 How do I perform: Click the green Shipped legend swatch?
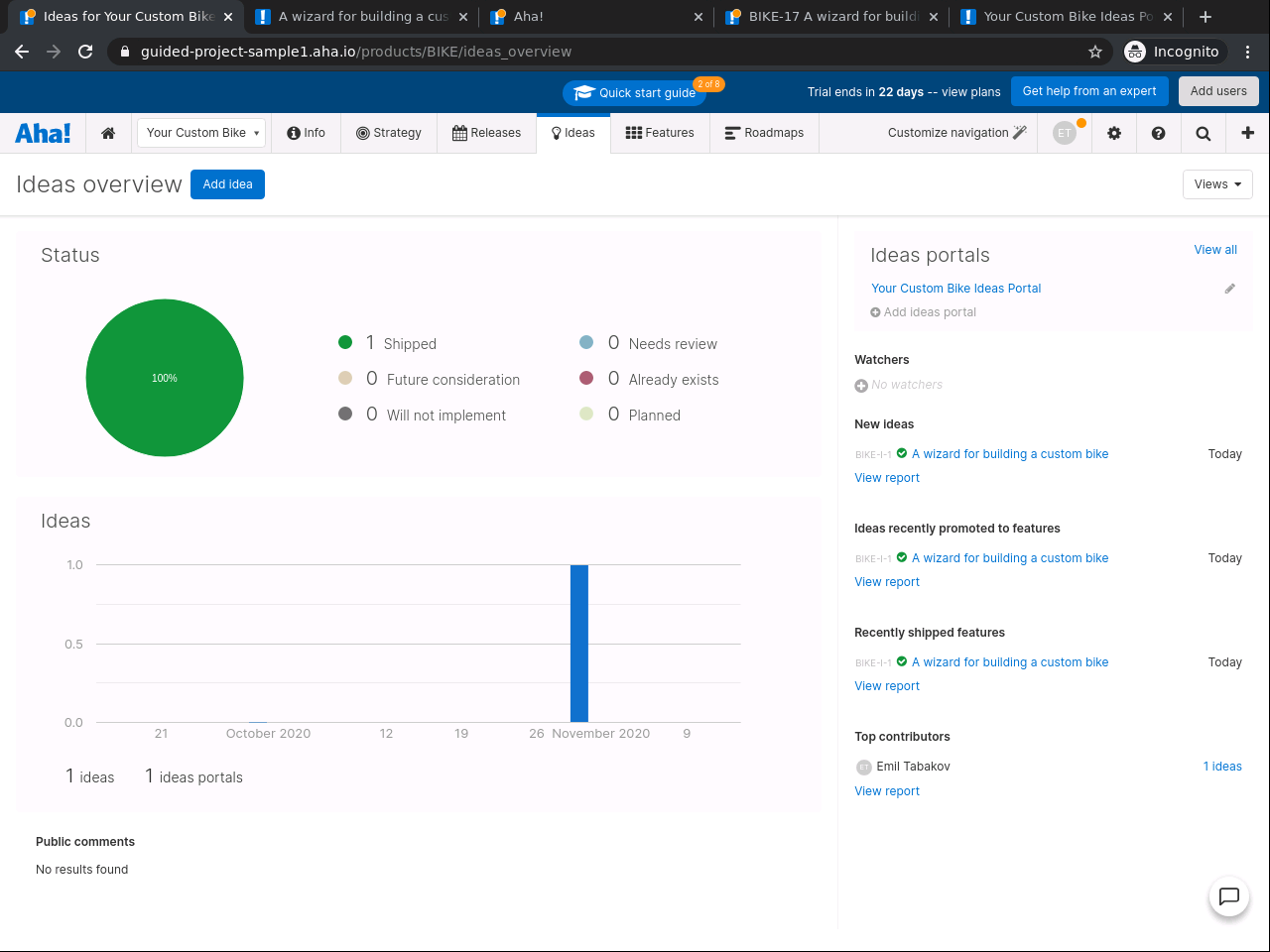[345, 343]
